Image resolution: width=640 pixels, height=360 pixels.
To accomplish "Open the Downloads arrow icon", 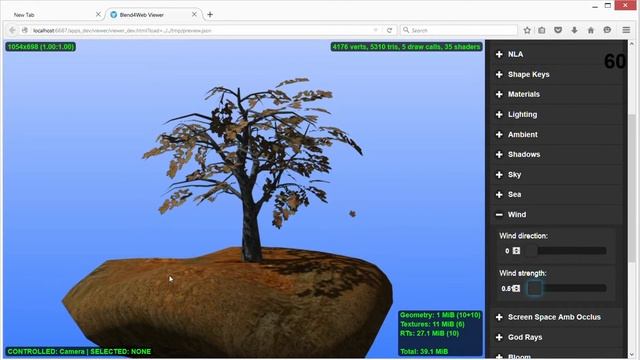I will tap(574, 30).
